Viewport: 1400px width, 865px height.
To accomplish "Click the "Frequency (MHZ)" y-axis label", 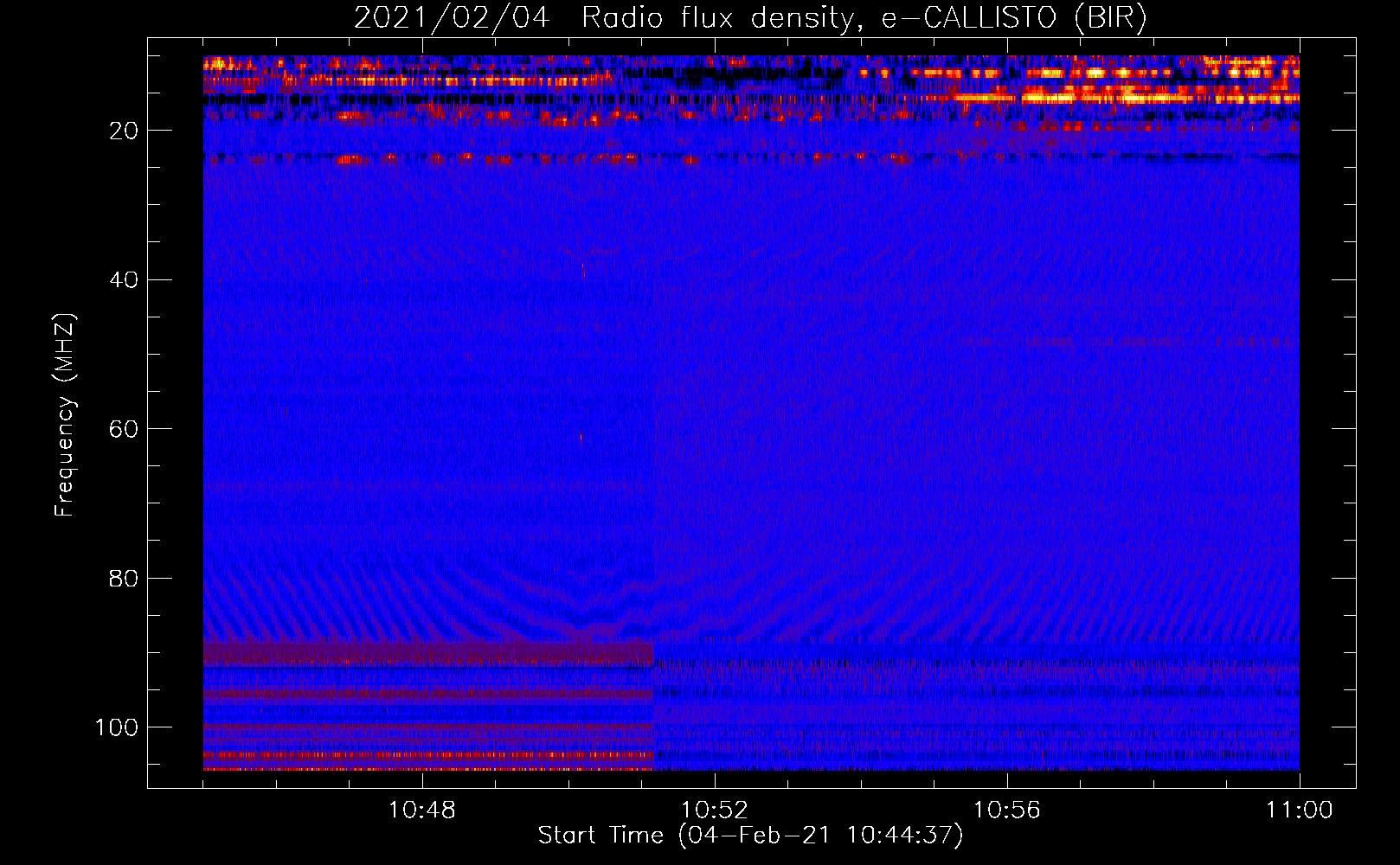I will (65, 414).
